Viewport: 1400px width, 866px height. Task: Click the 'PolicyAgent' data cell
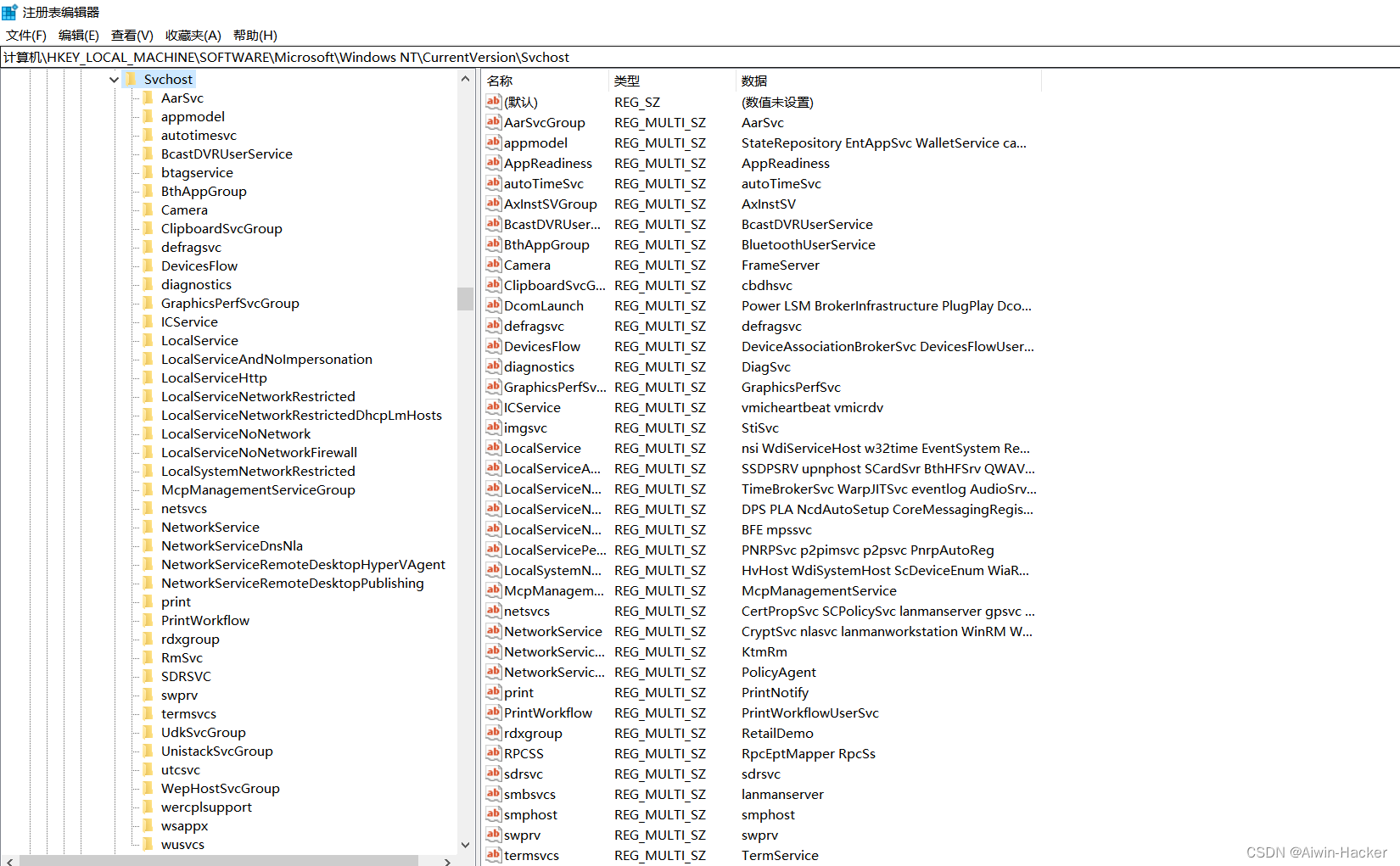[779, 672]
